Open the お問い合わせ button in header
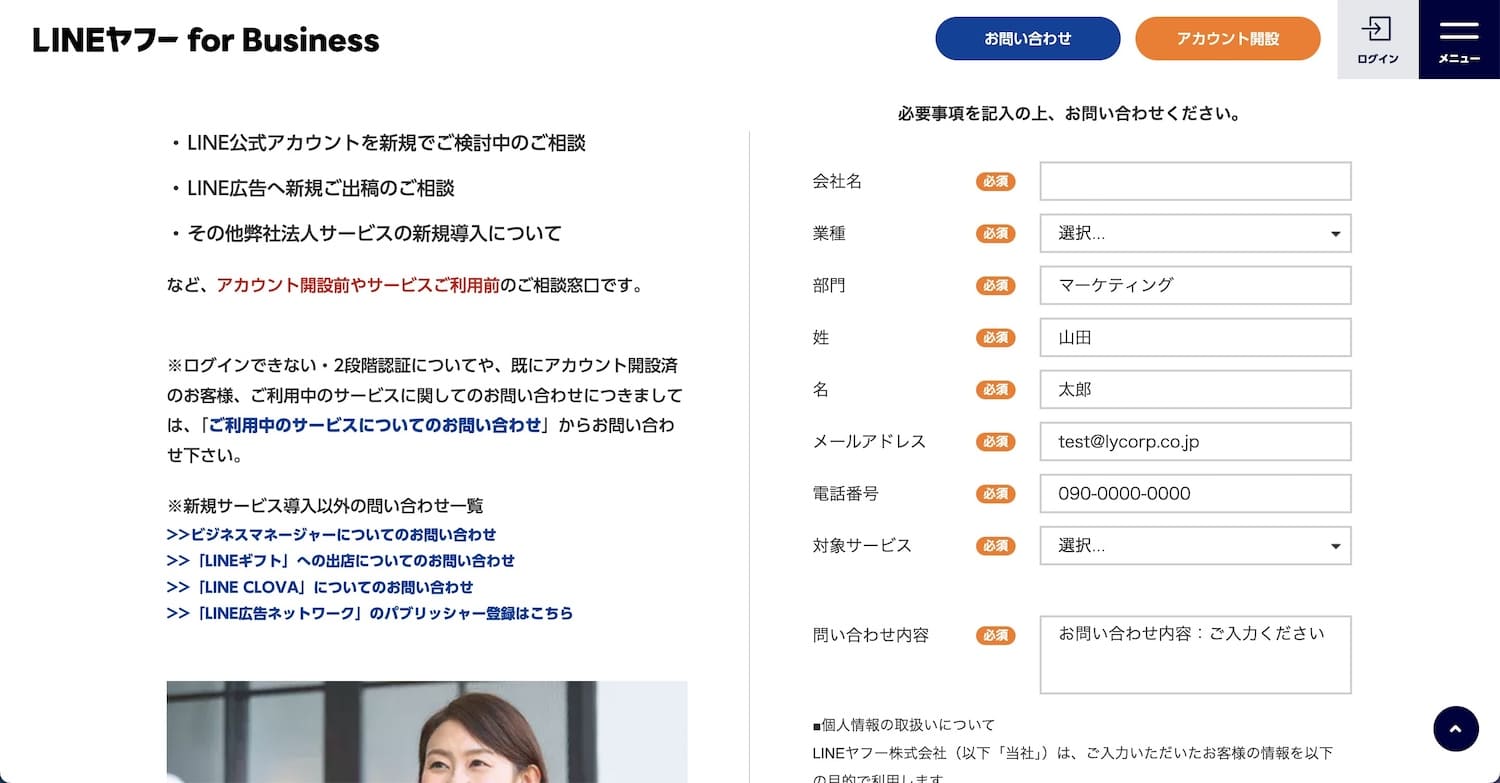Image resolution: width=1500 pixels, height=783 pixels. [1028, 39]
